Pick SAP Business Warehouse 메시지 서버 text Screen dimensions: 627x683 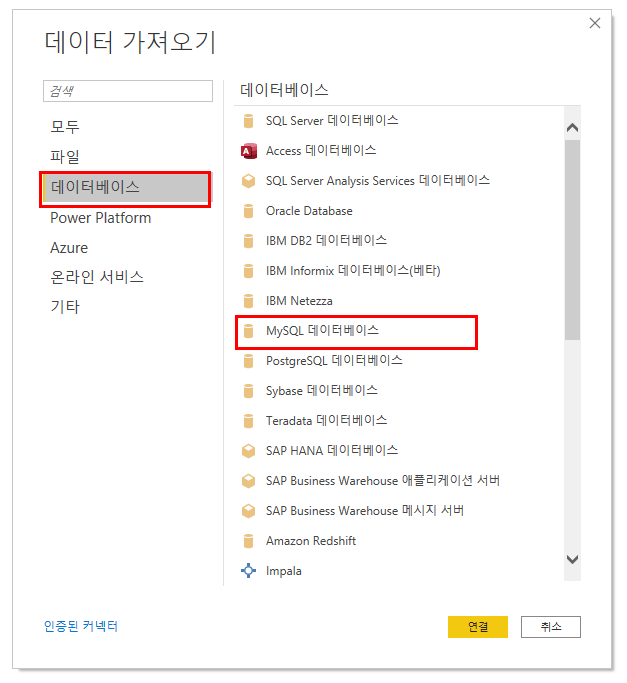coord(365,511)
